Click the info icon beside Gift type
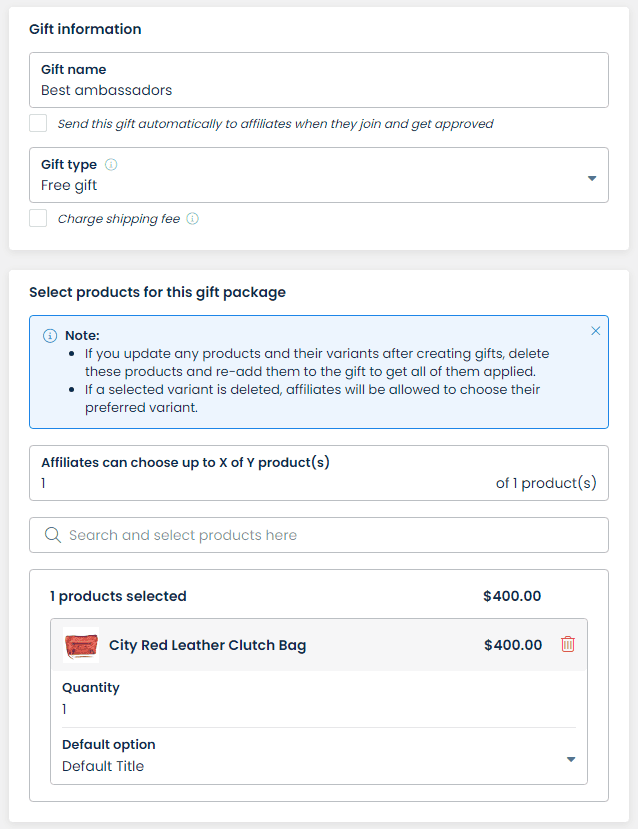 (111, 164)
